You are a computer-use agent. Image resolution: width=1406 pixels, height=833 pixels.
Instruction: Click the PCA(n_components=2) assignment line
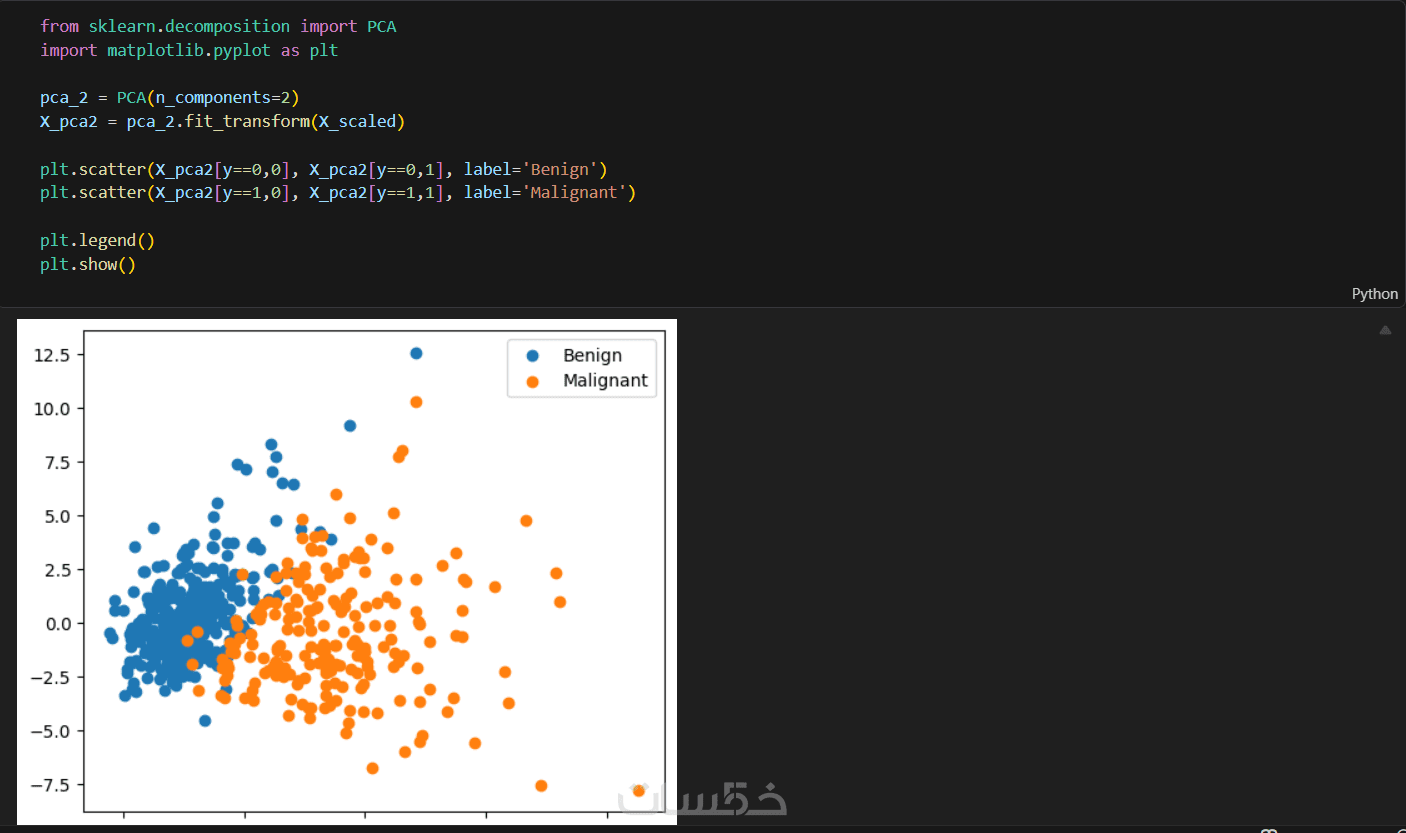click(x=169, y=98)
